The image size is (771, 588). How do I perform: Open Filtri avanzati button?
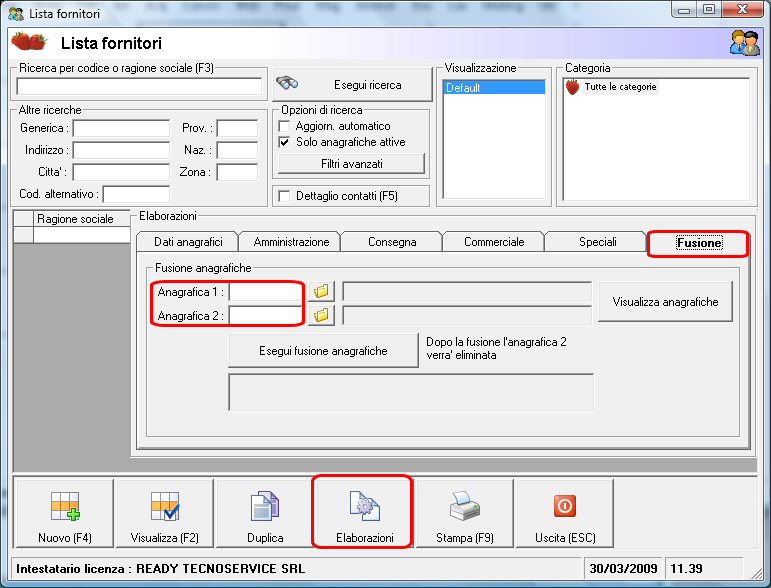pyautogui.click(x=352, y=164)
